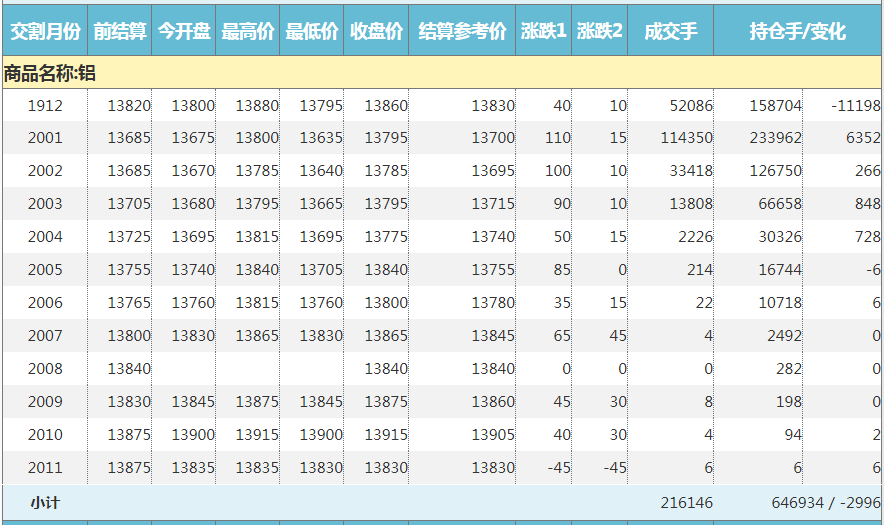Click the 涨跌2 column header
Viewport: 884px width, 525px height.
(x=600, y=31)
